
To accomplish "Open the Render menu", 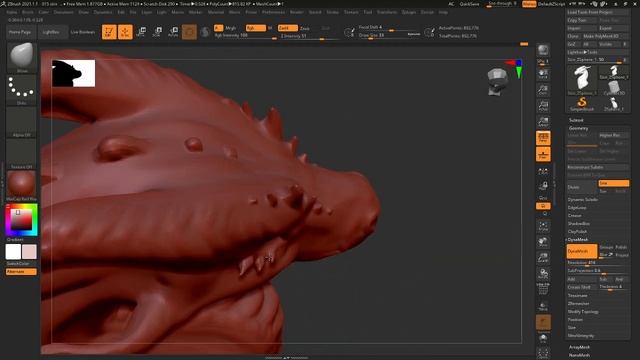I will click(297, 12).
